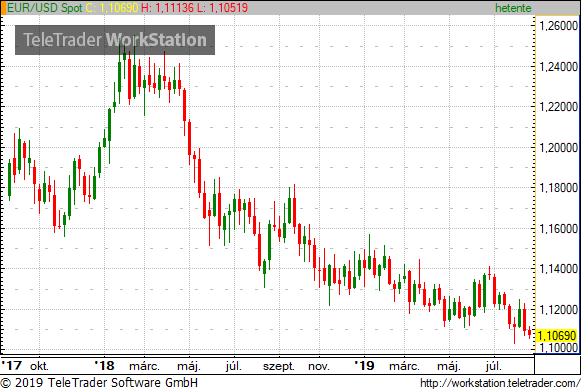Click the 1,16000 price axis label
The width and height of the screenshot is (581, 392).
[558, 229]
